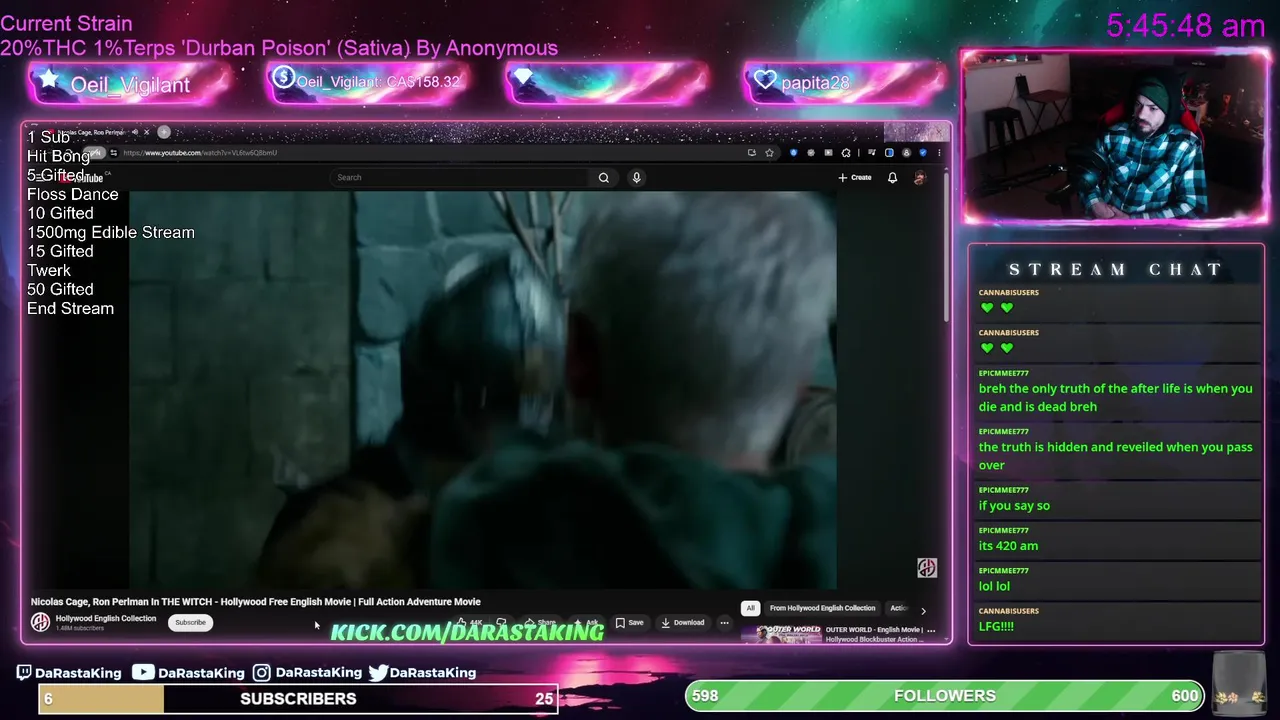Bookmark this page with star icon
The image size is (1280, 720).
point(769,153)
